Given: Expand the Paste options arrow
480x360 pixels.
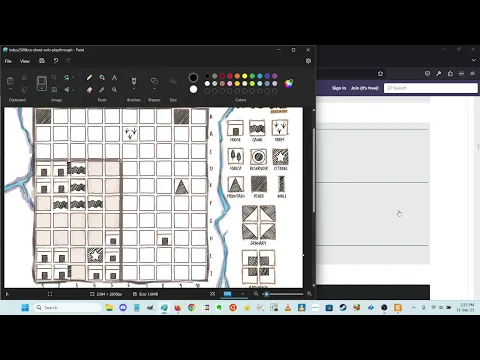Looking at the screenshot, I should 10,89.
